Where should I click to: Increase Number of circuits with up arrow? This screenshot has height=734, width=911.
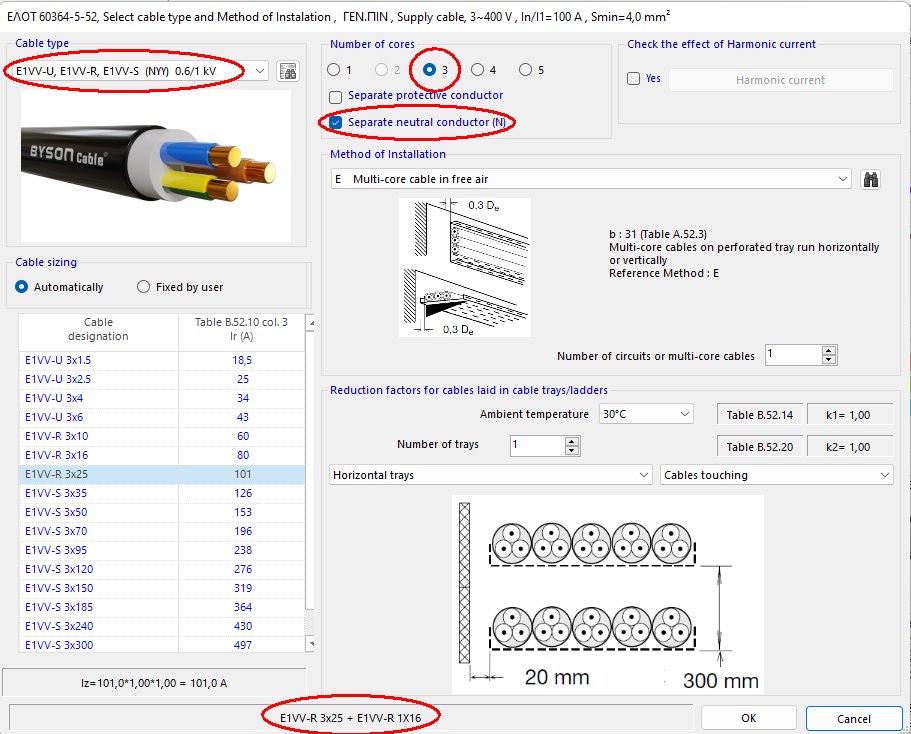coord(826,350)
